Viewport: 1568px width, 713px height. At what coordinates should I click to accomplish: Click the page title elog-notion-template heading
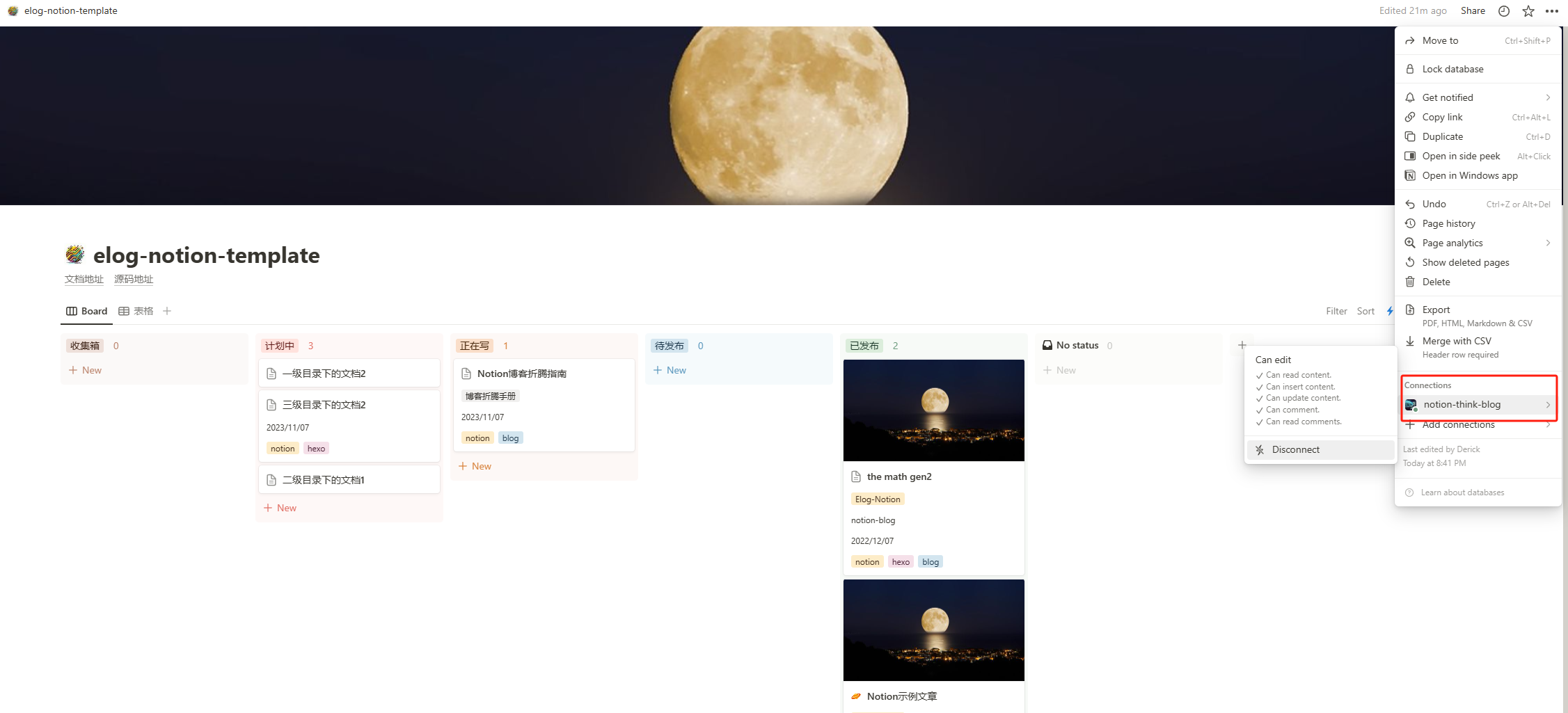tap(207, 255)
